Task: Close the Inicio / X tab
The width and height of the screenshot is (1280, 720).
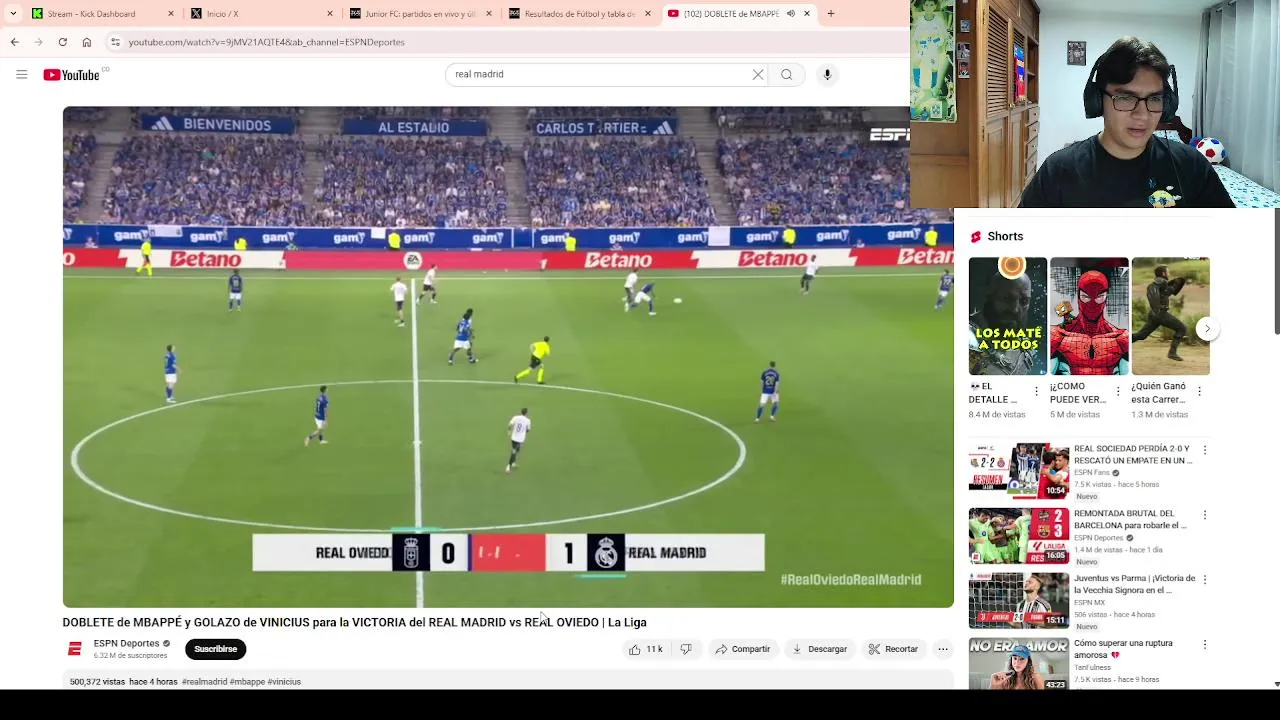Action: click(x=330, y=14)
